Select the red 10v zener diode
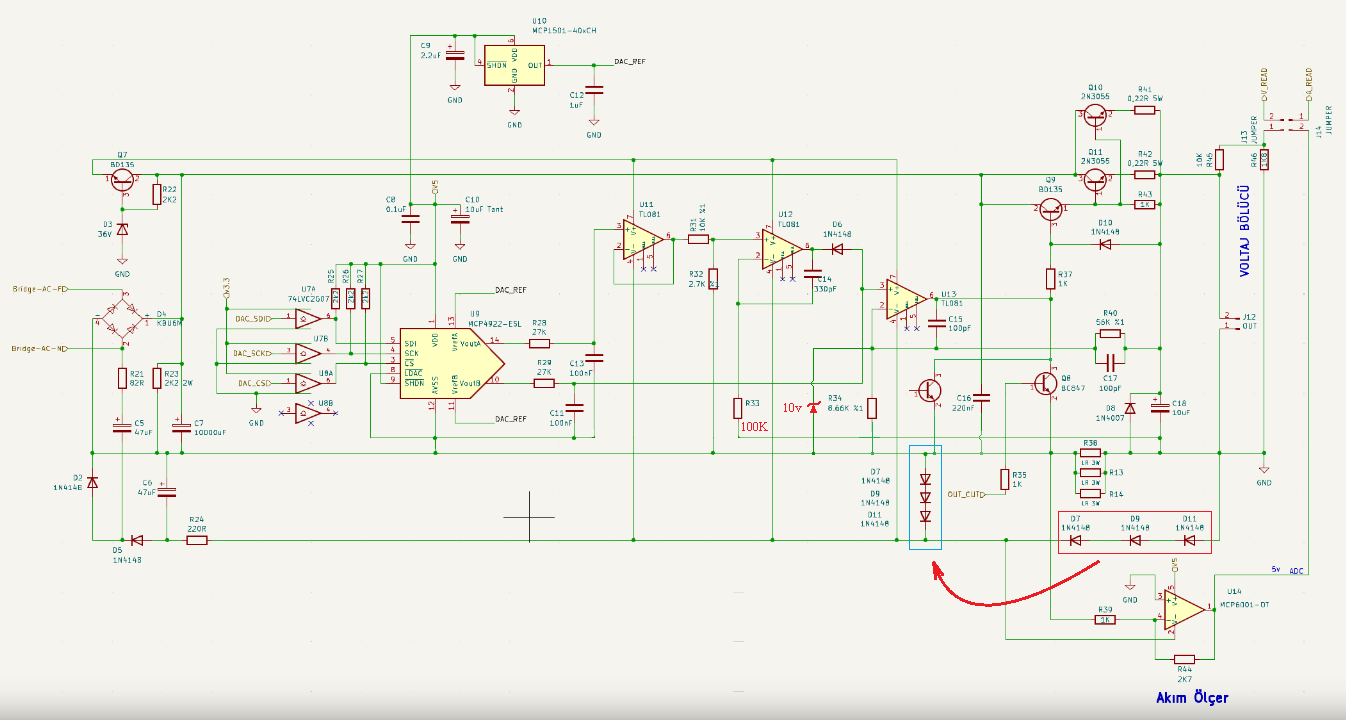Viewport: 1346px width, 720px height. pyautogui.click(x=812, y=408)
